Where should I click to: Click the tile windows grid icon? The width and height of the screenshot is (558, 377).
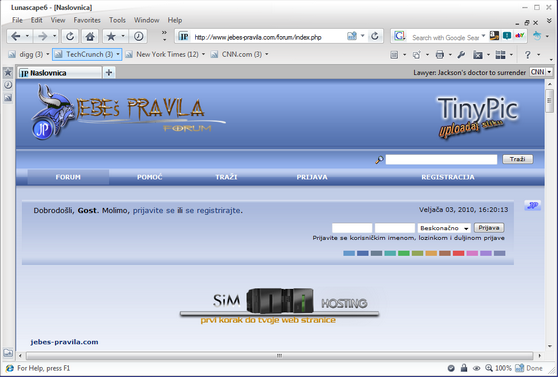(500, 55)
